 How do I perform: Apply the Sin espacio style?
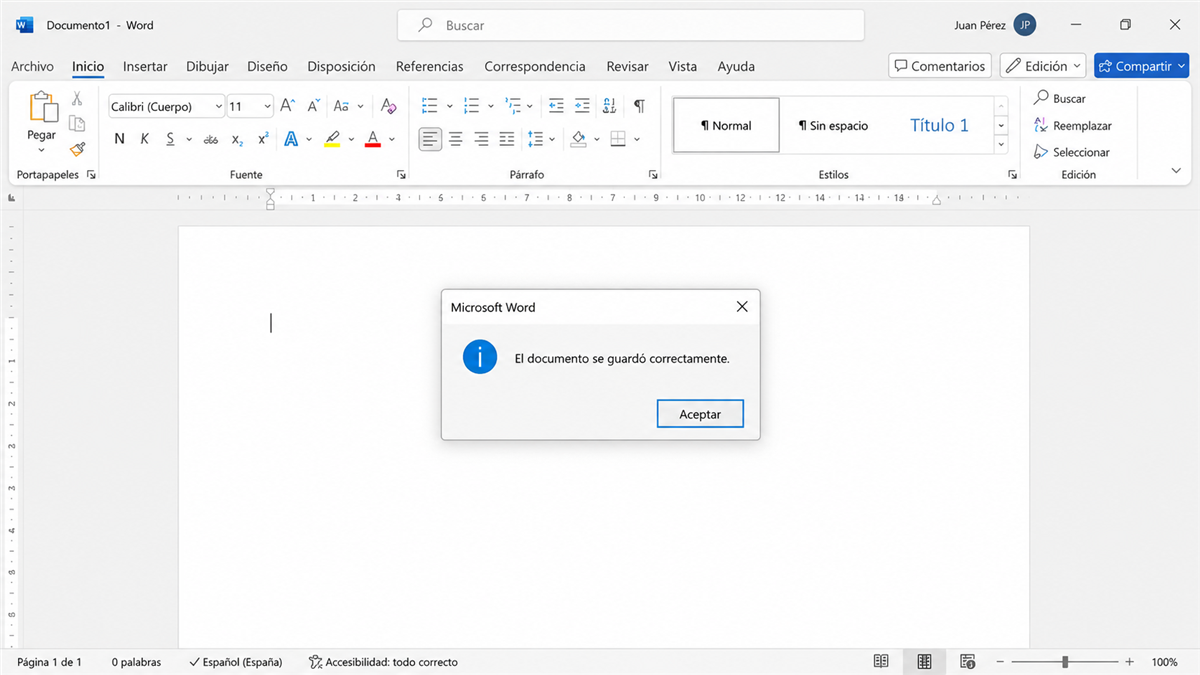point(833,125)
